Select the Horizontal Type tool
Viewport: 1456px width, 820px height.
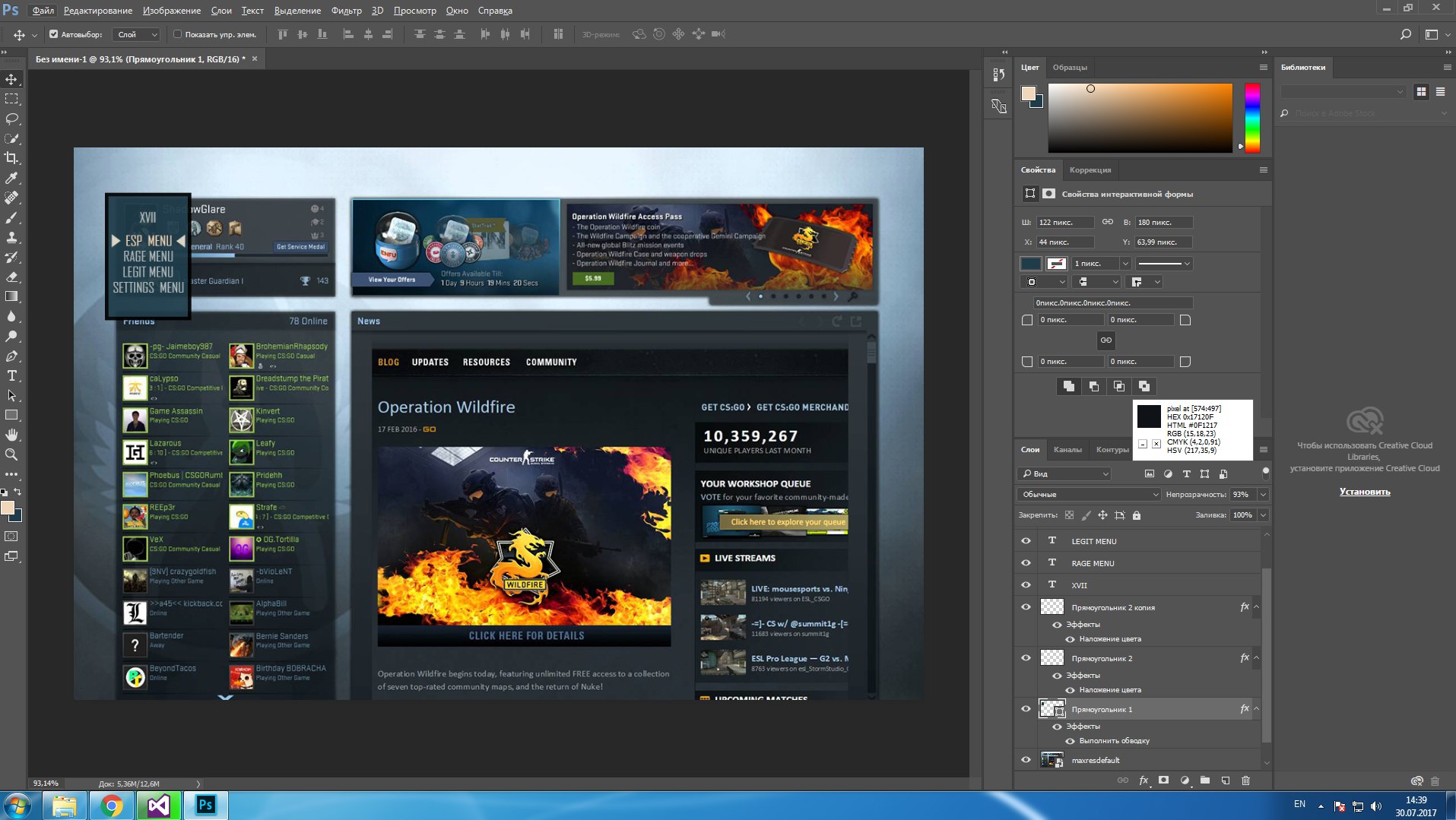coord(11,375)
